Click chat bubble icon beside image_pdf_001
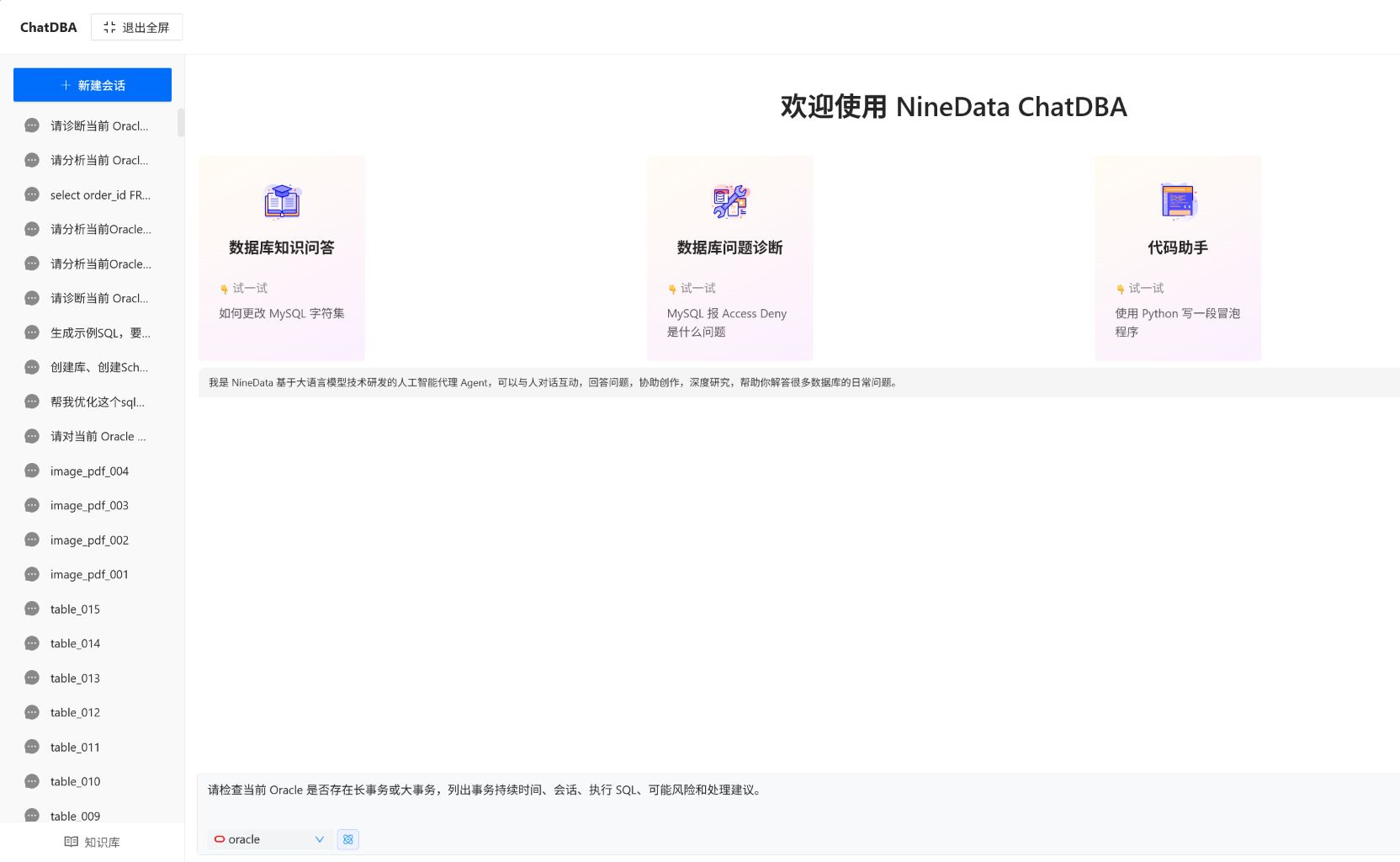1400x862 pixels. pos(32,574)
